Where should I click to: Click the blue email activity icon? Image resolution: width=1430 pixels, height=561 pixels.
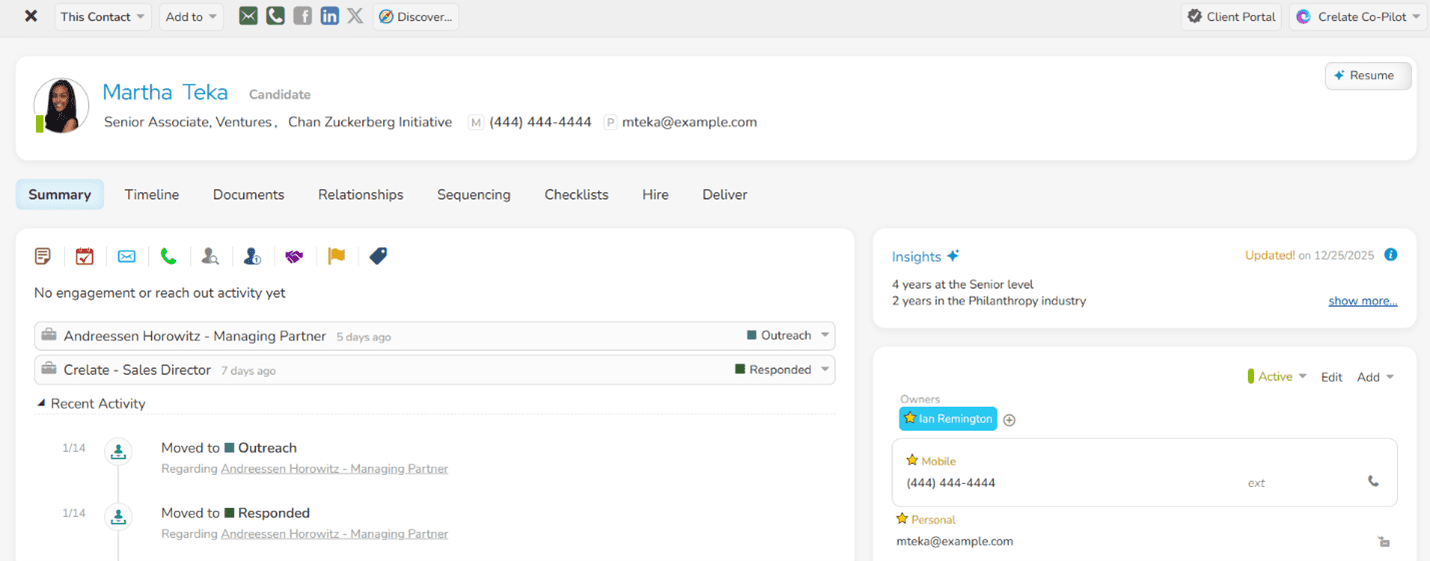[x=127, y=256]
